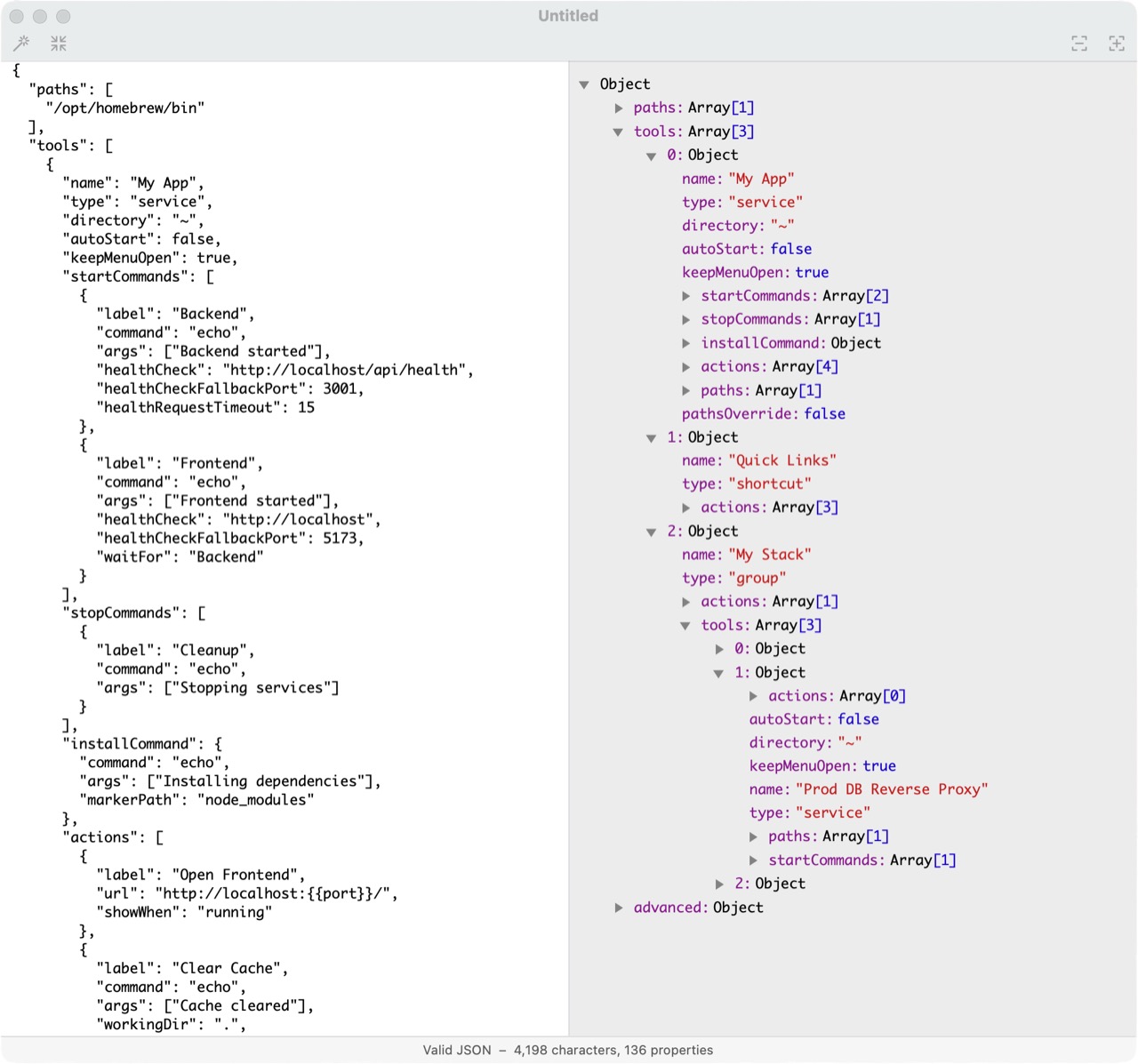This screenshot has height=1064, width=1138.
Task: Select name "Quick Links" row
Action: [x=759, y=460]
